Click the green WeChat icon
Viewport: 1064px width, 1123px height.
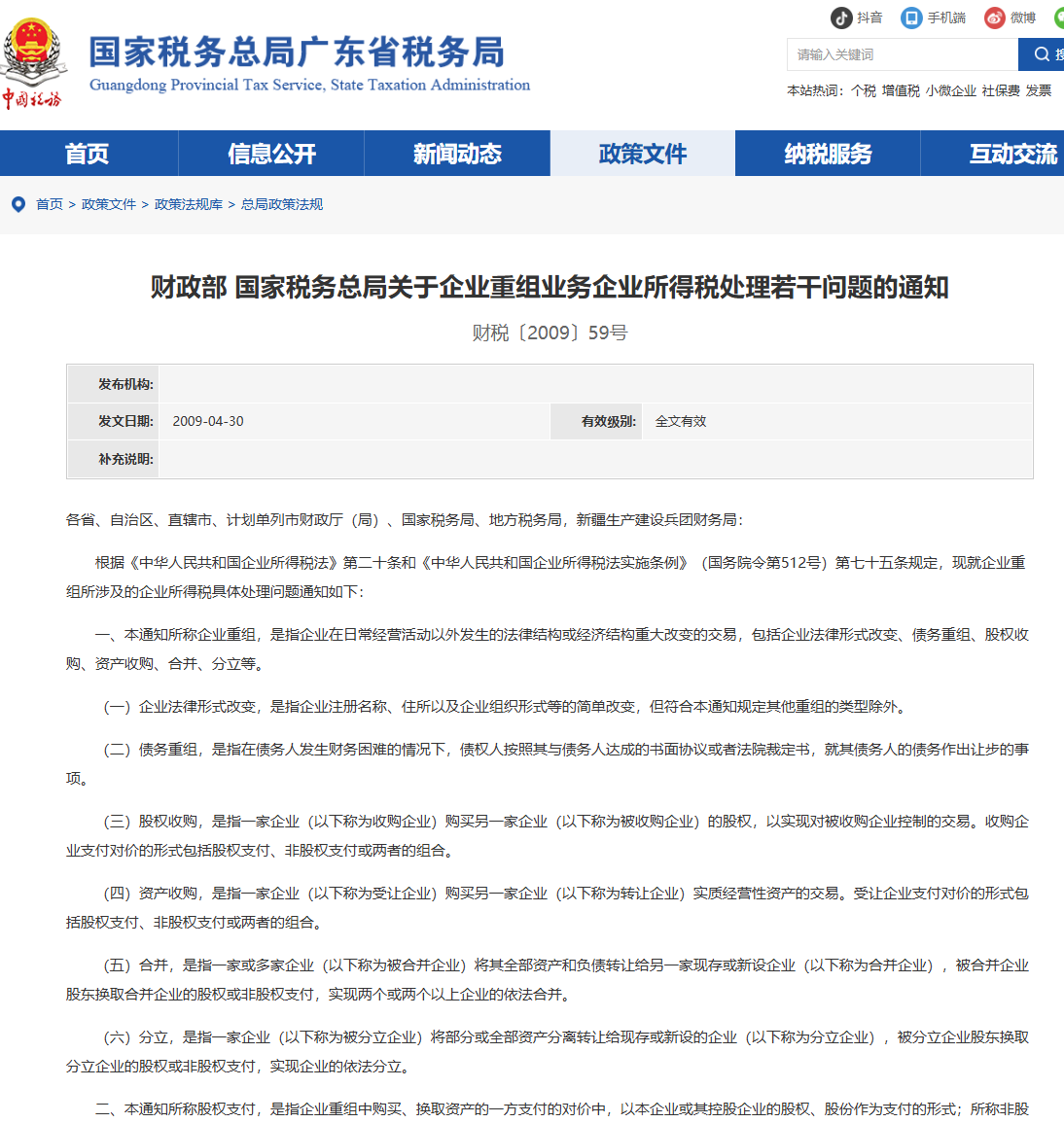click(1059, 18)
